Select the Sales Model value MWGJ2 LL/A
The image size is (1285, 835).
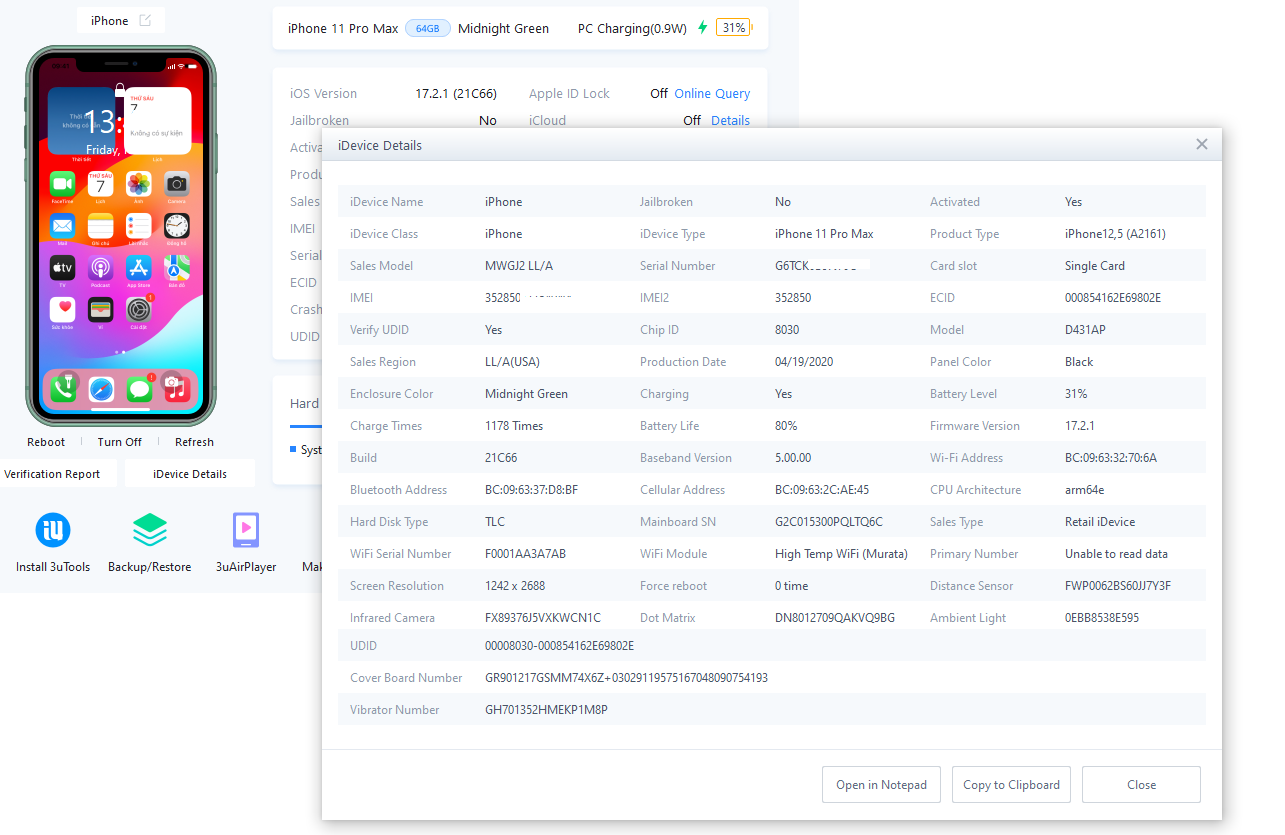click(x=519, y=266)
